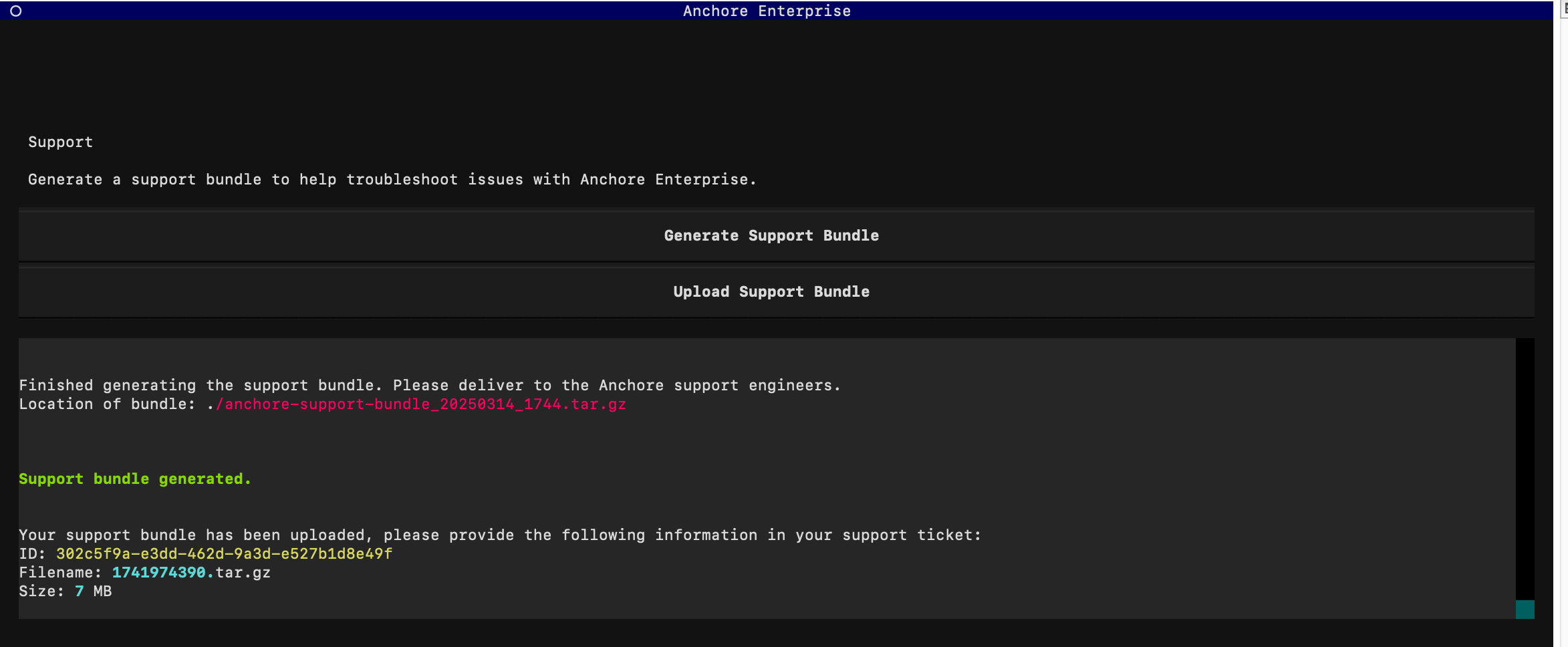Image resolution: width=1568 pixels, height=647 pixels.
Task: Click the 'Filename:' label in the log
Action: point(59,573)
